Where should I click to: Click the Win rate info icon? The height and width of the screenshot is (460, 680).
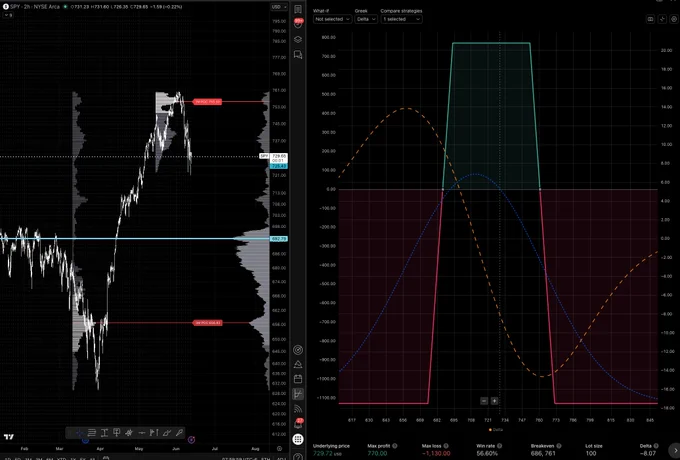[500, 446]
